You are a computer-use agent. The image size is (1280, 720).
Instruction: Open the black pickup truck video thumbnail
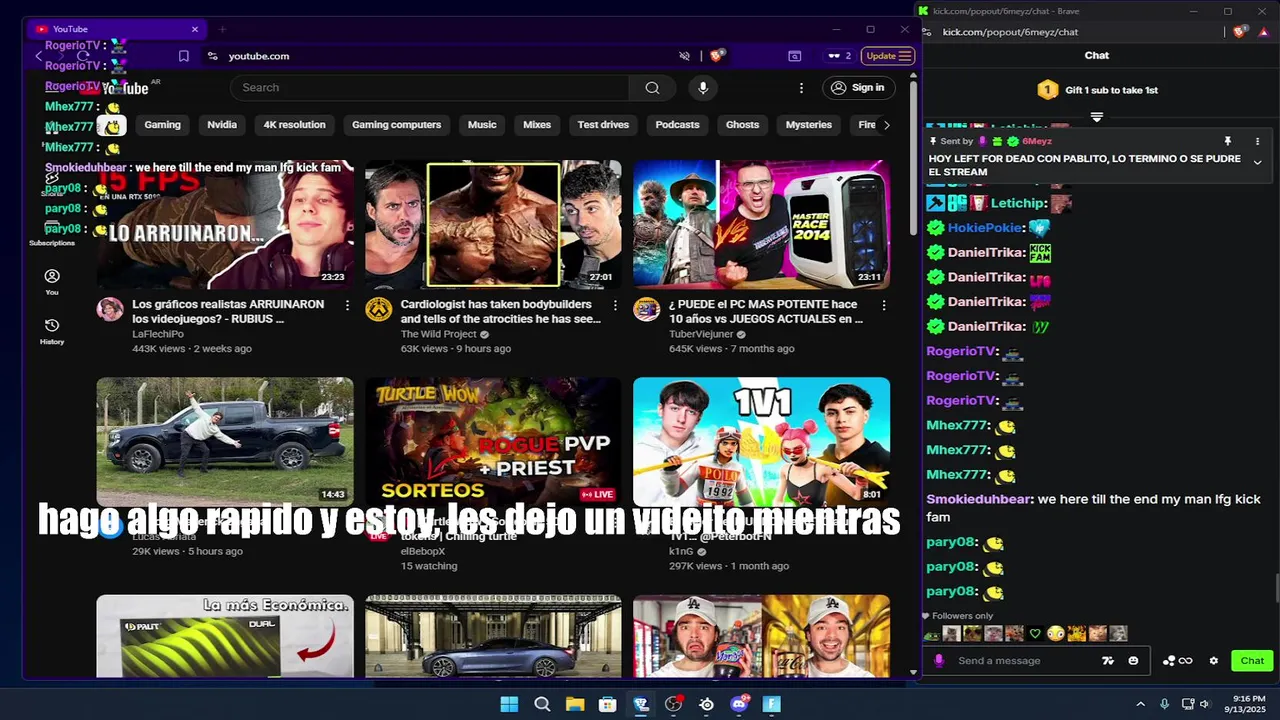point(225,441)
